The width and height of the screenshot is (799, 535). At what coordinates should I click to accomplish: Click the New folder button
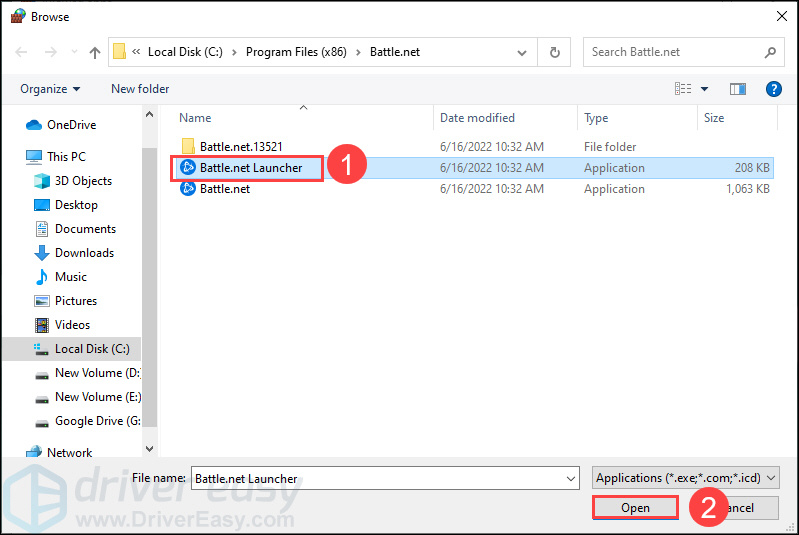tap(140, 89)
